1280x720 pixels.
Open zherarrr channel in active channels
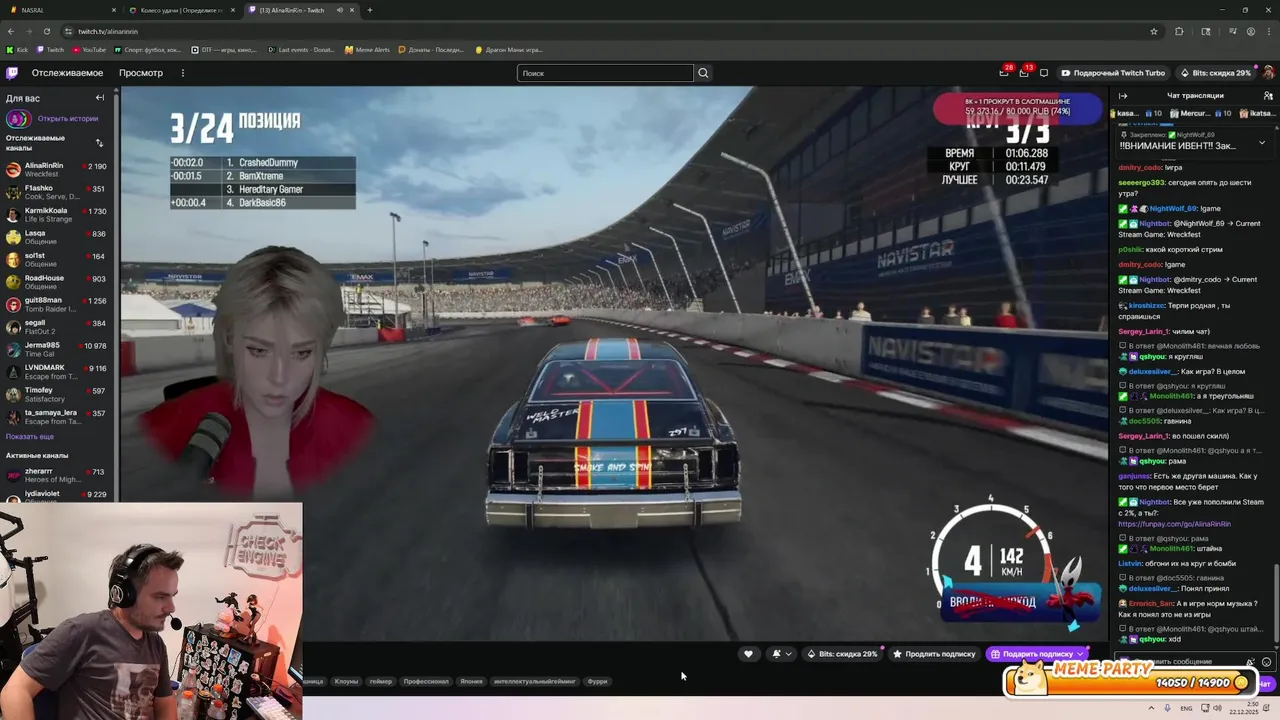point(56,475)
